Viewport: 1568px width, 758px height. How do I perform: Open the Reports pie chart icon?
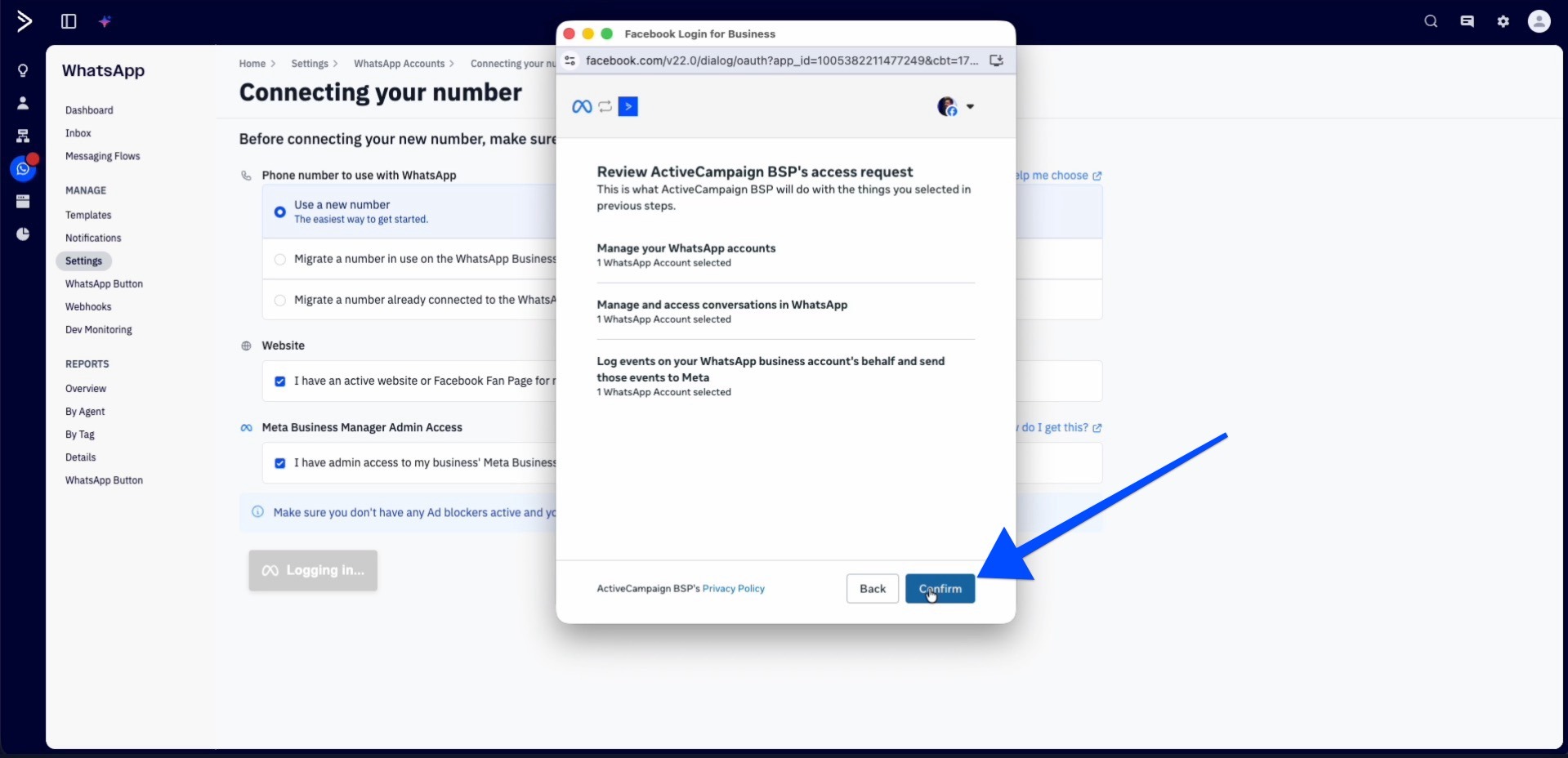[x=23, y=234]
